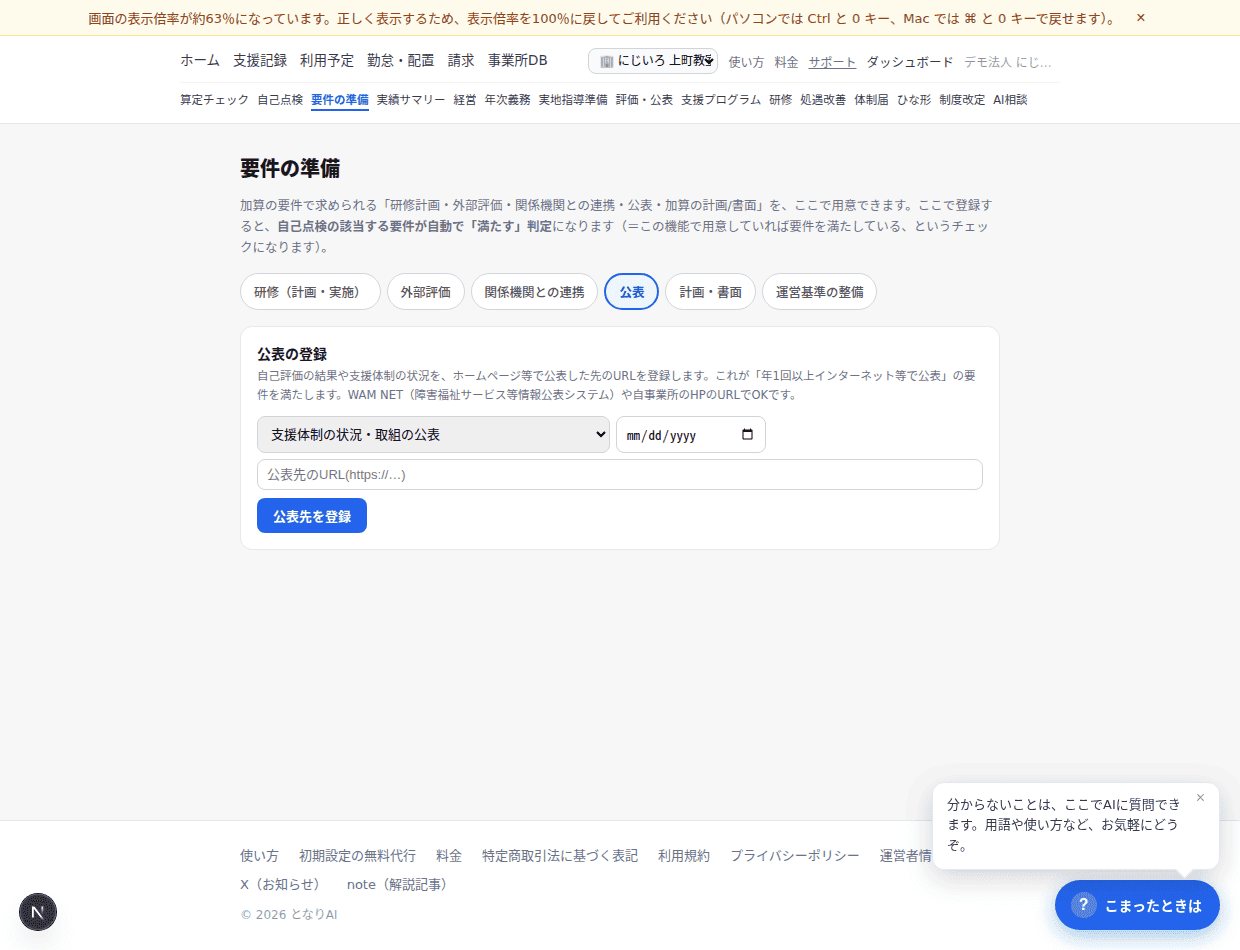Switch to 算定チェック sub-tab
The image size is (1240, 950).
(x=214, y=100)
